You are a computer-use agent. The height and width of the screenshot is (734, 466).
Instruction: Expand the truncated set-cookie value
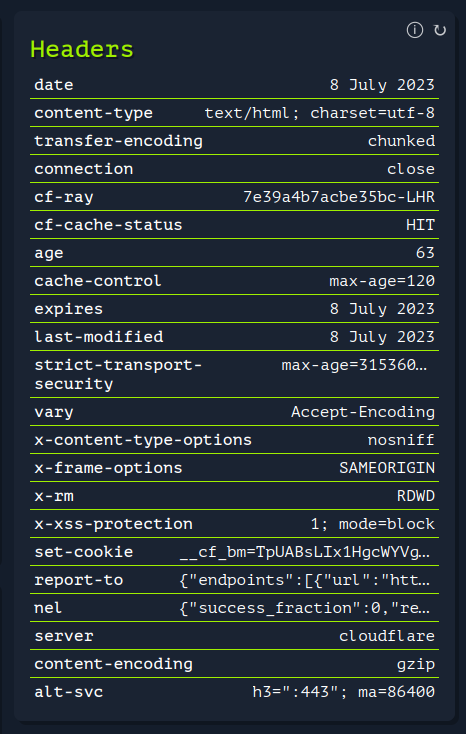305,552
